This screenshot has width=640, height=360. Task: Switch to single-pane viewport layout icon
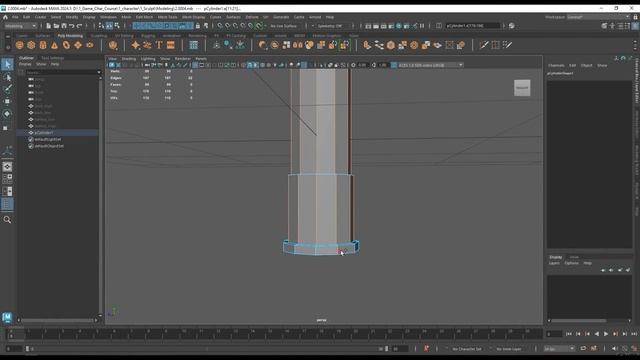coord(7,167)
